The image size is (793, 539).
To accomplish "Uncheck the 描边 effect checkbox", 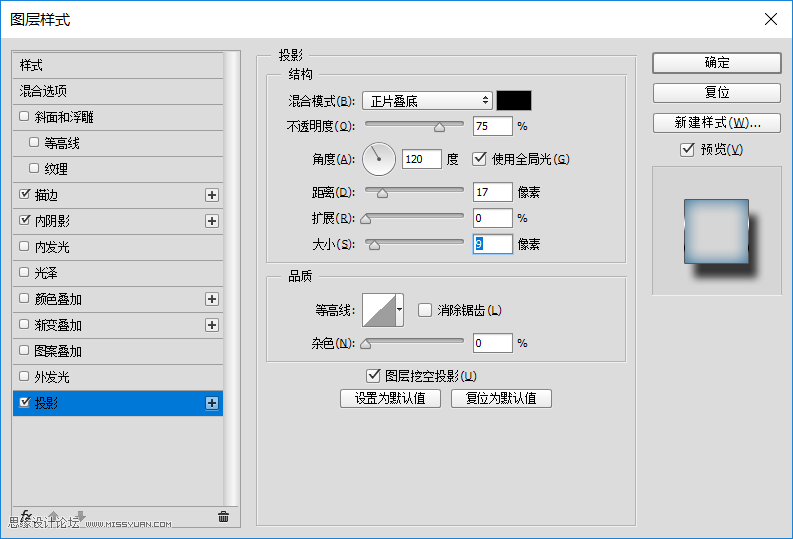I will pos(24,194).
